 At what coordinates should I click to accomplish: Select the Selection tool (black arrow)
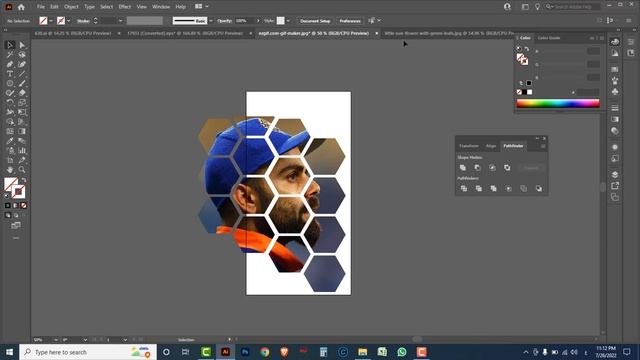coord(10,45)
